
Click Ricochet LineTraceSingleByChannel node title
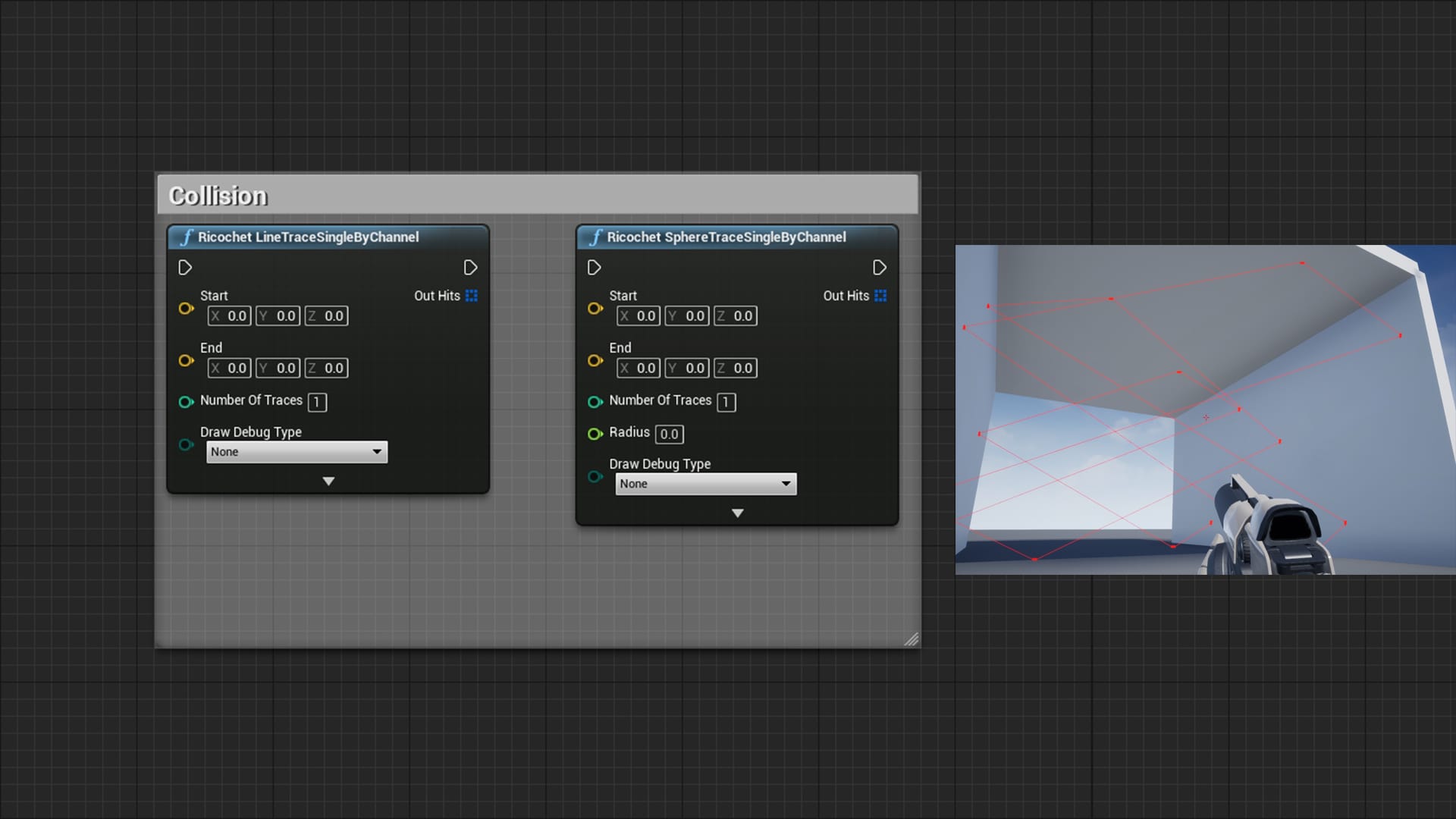click(308, 237)
